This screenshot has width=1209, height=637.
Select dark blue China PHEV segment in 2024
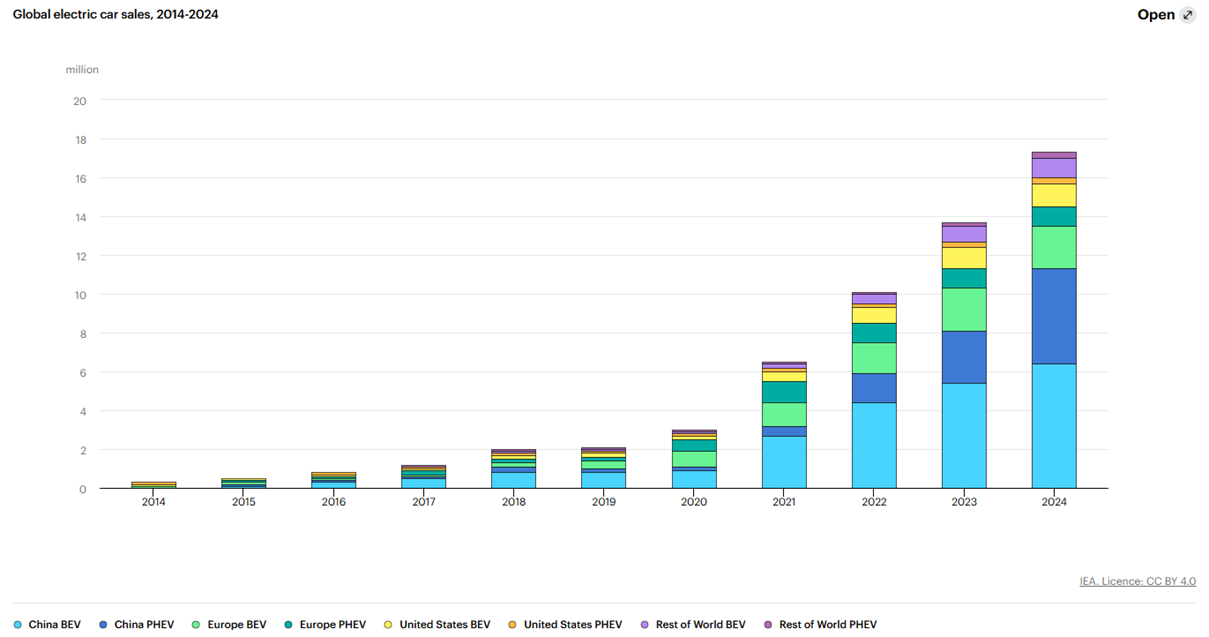(1054, 316)
